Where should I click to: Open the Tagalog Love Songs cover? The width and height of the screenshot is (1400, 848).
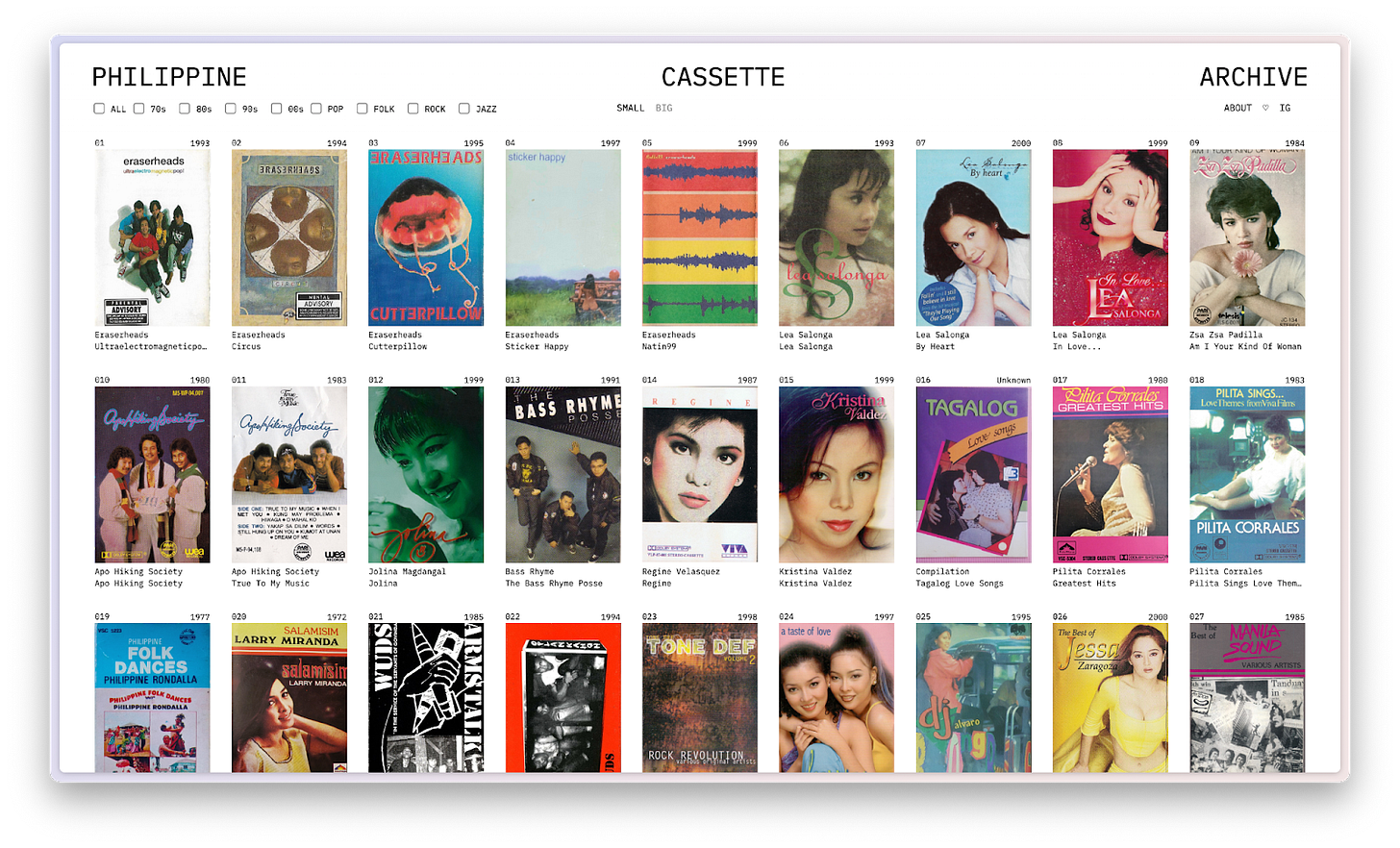[973, 475]
